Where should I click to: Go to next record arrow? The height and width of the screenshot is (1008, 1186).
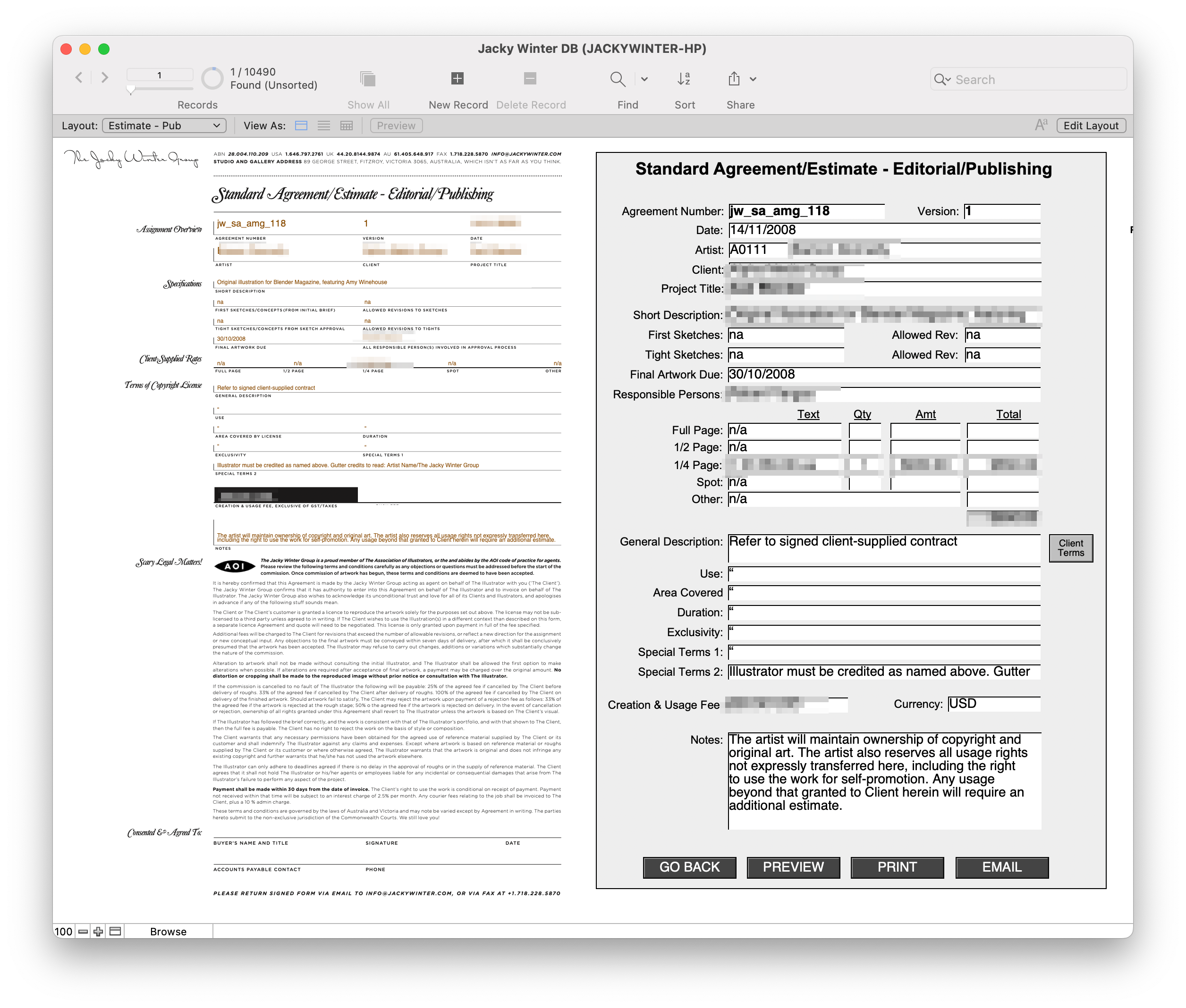point(105,77)
